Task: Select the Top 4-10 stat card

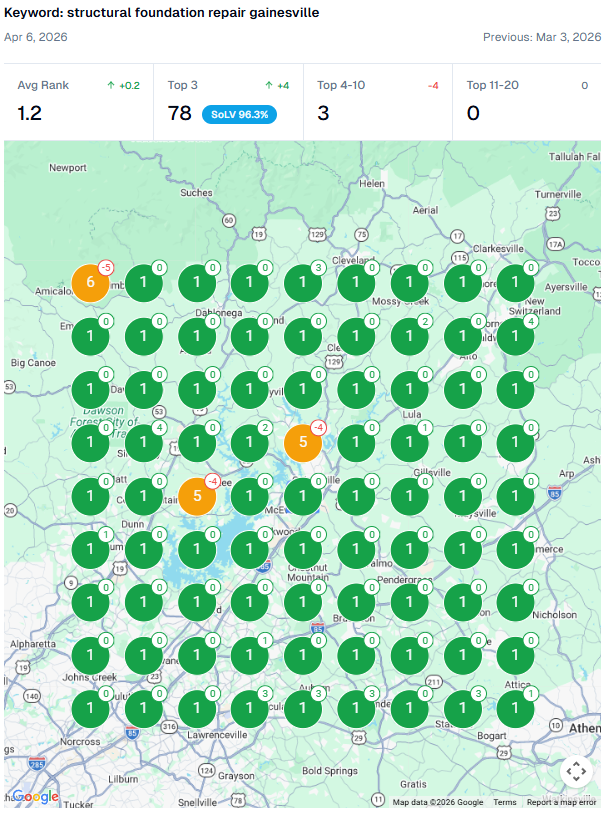Action: click(x=378, y=102)
